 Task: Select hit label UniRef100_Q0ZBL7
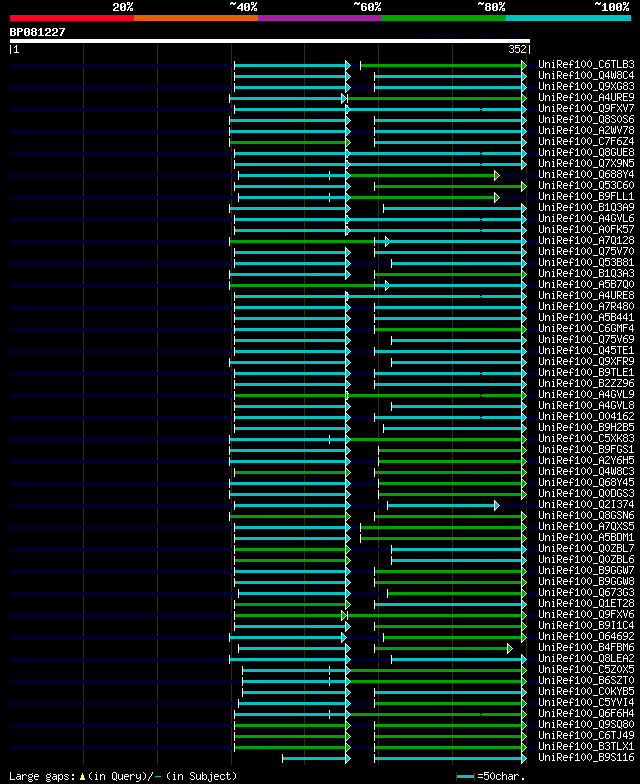coord(586,548)
